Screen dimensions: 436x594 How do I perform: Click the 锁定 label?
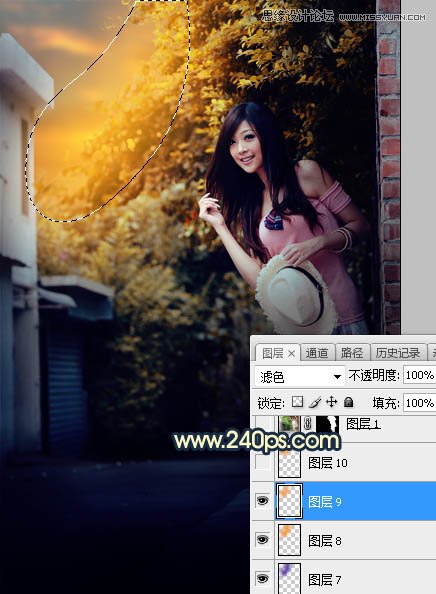pos(270,403)
